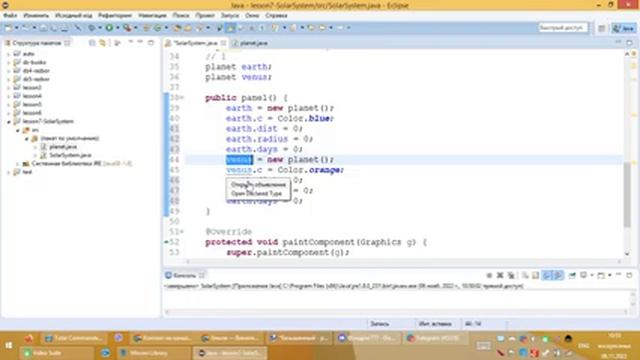The height and width of the screenshot is (360, 640).
Task: Choose Open Declared Type in popup
Action: [x=256, y=193]
